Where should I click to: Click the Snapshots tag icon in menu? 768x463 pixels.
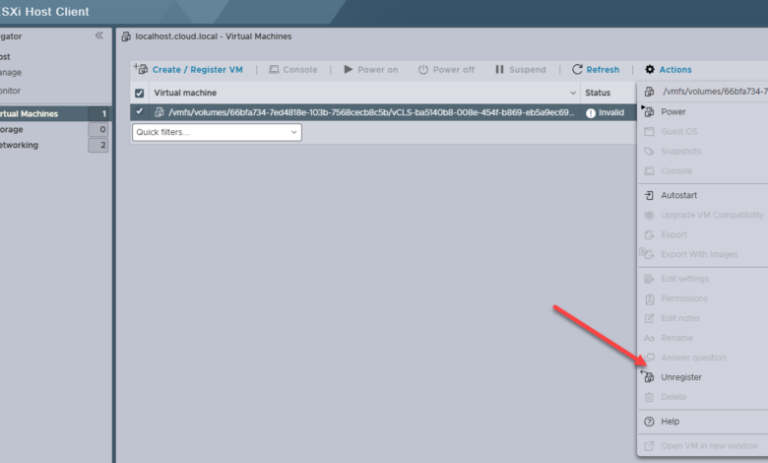tap(649, 151)
